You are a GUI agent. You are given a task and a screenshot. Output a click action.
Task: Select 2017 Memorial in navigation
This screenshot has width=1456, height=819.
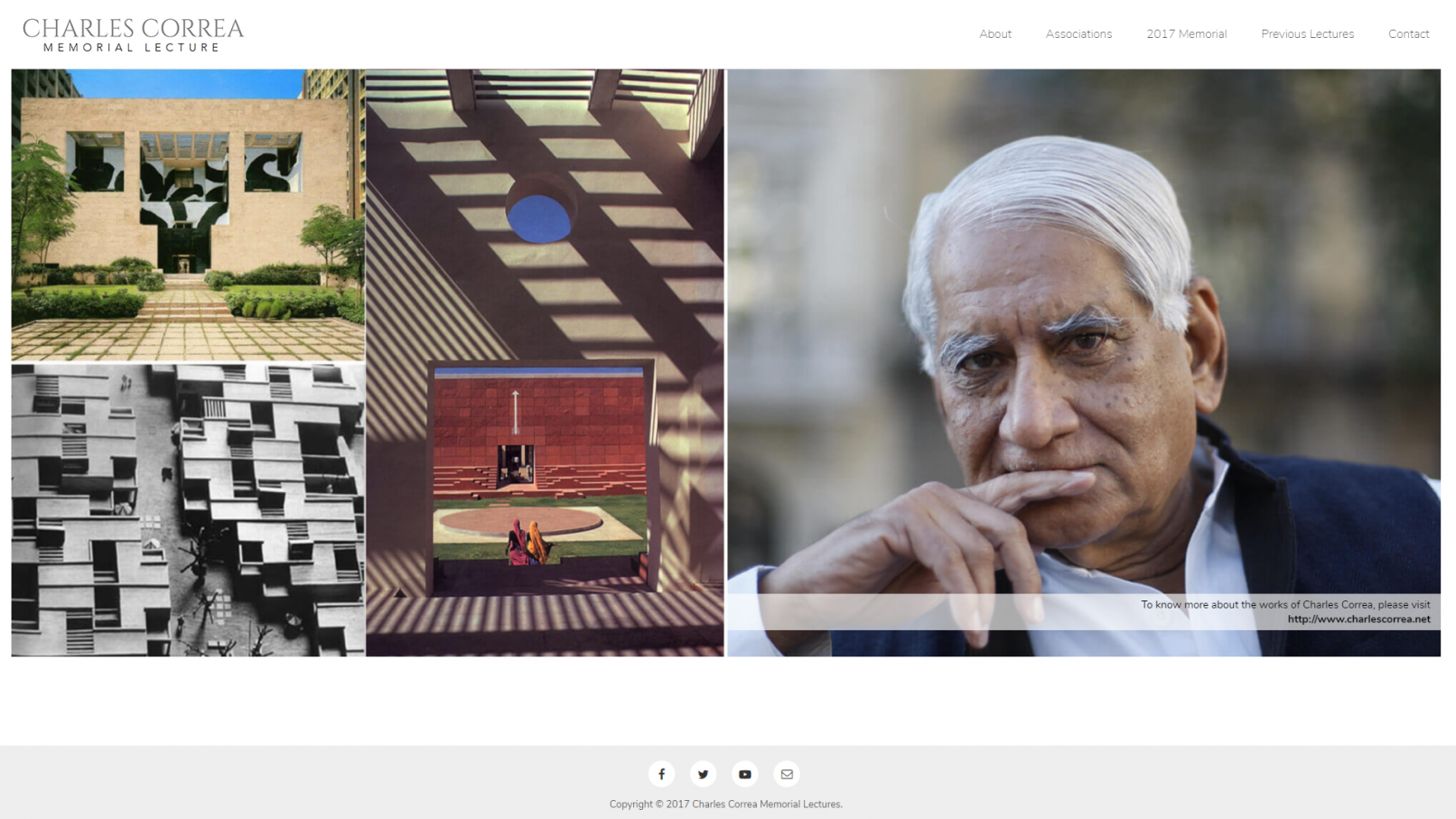(x=1186, y=34)
